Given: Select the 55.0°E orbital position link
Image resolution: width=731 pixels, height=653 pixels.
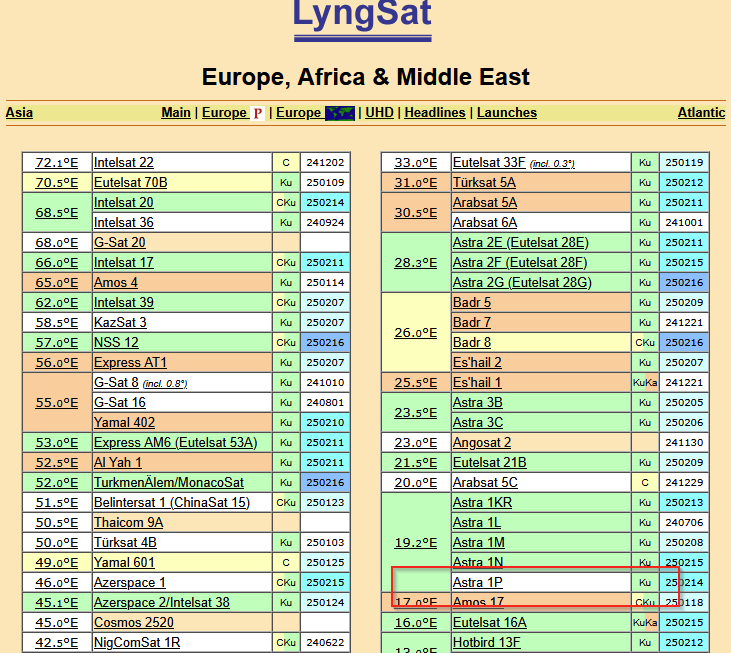Looking at the screenshot, I should coord(57,403).
